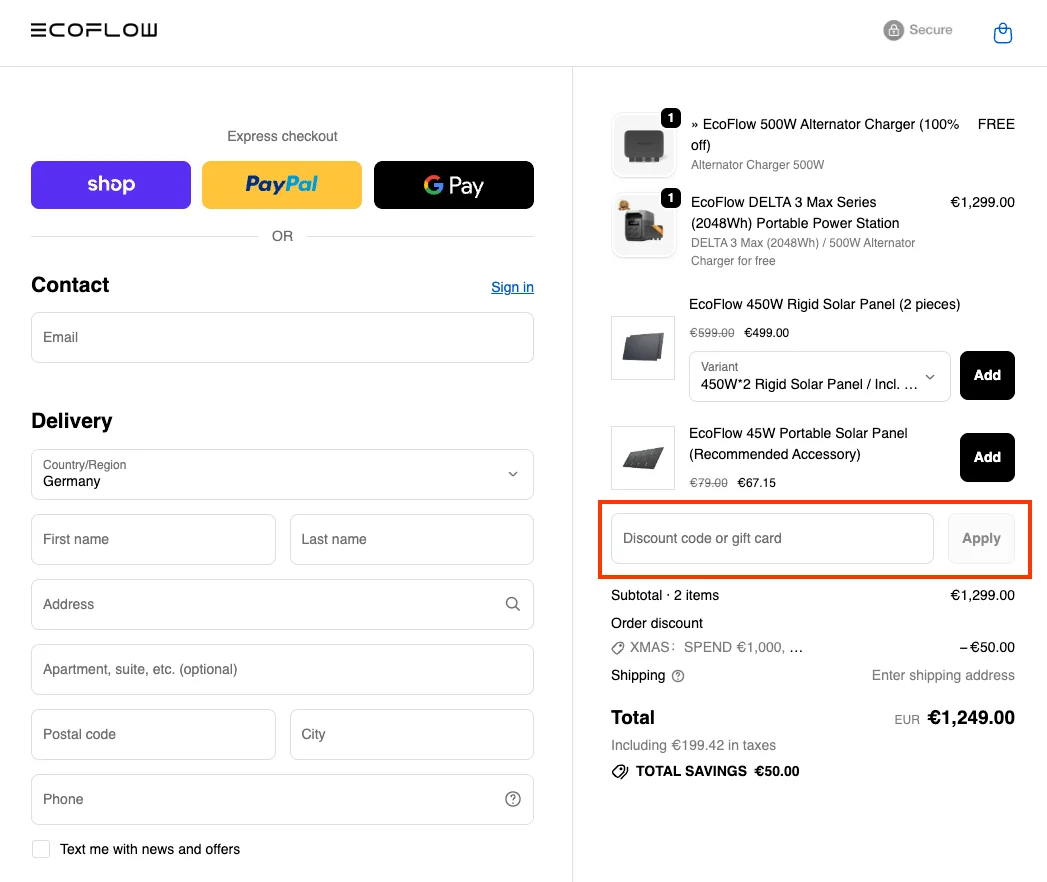Focus the discount code or gift card field
The image size is (1047, 882).
pyautogui.click(x=771, y=538)
